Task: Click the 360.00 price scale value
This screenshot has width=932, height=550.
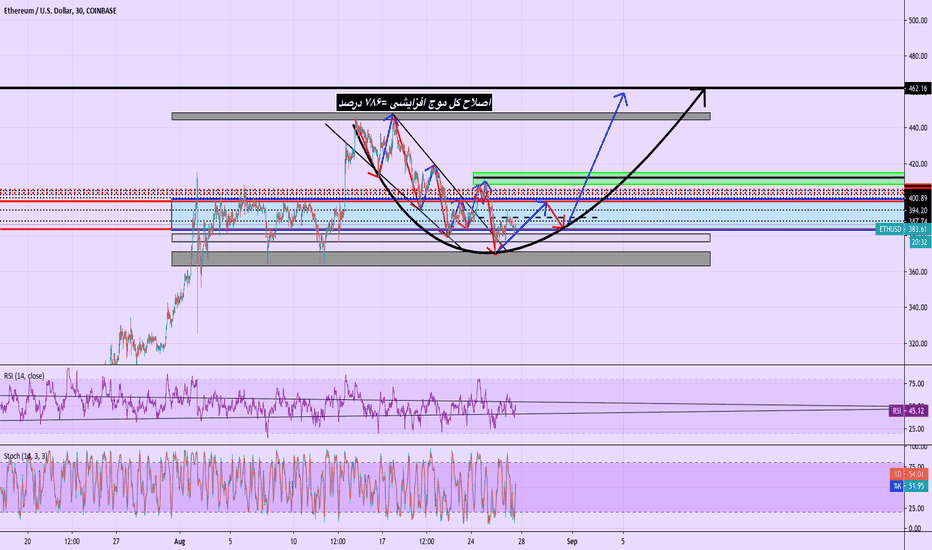Action: pyautogui.click(x=918, y=272)
